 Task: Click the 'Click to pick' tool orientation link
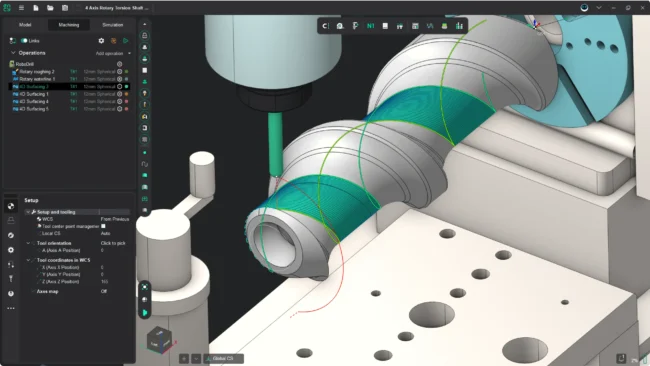[113, 243]
